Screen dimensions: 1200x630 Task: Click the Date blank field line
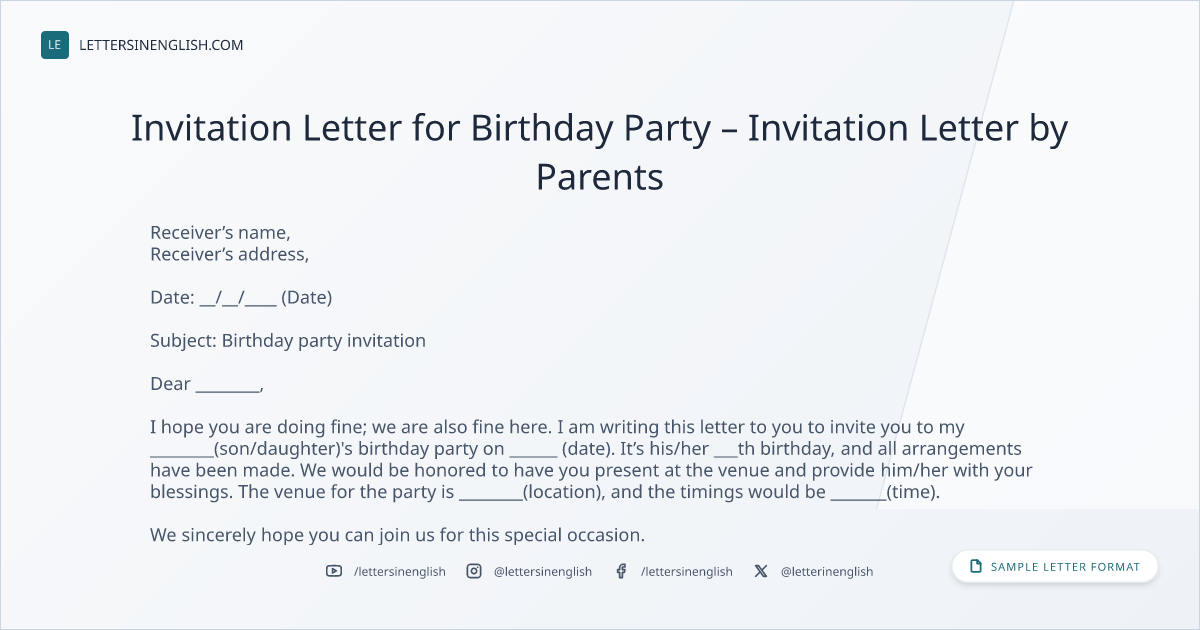tap(241, 297)
